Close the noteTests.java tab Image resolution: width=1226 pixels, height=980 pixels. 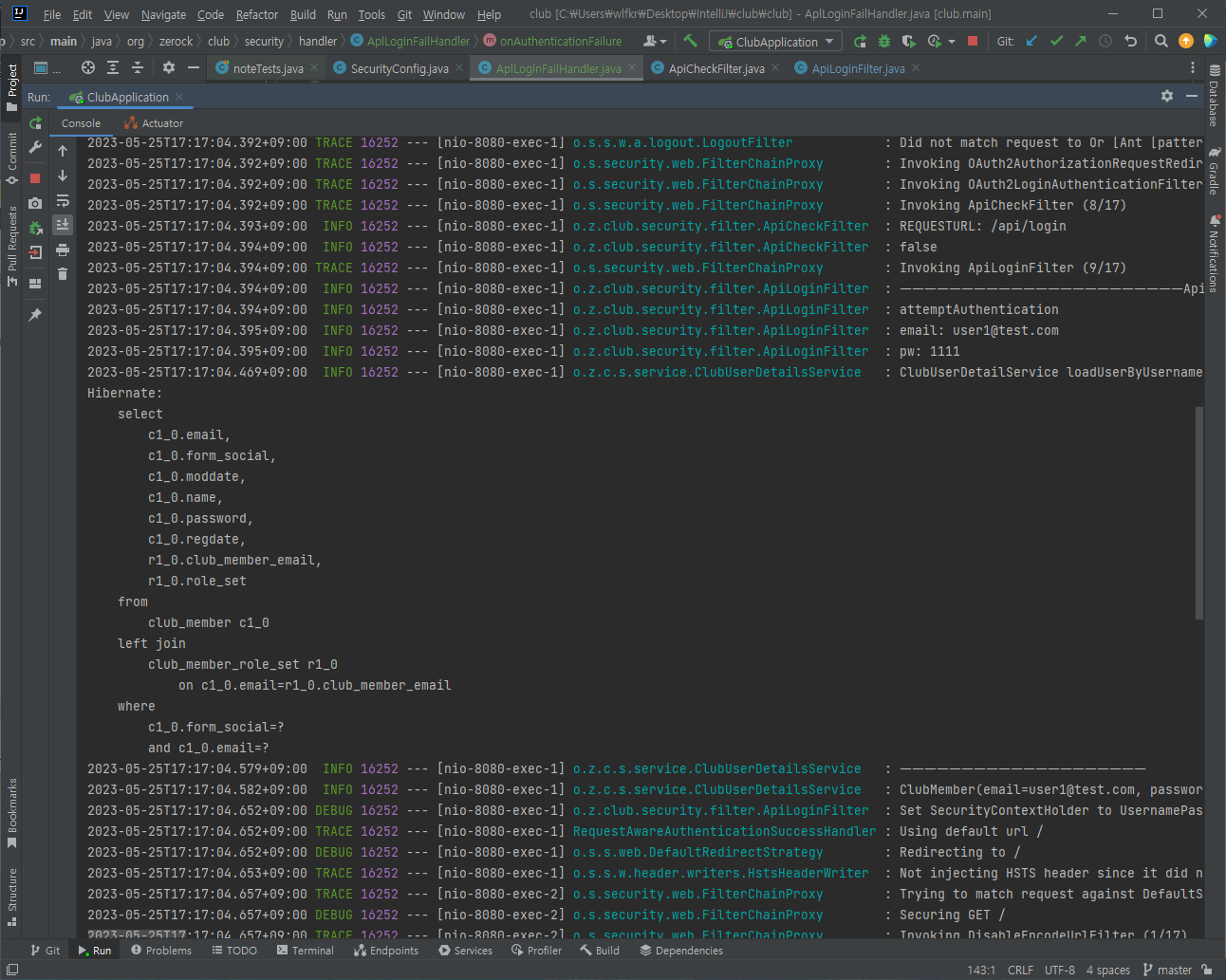[314, 67]
